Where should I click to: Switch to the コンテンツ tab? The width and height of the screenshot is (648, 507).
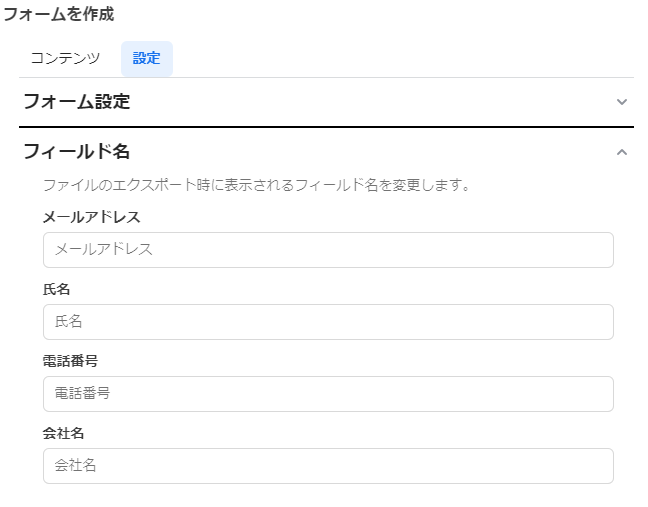(65, 58)
